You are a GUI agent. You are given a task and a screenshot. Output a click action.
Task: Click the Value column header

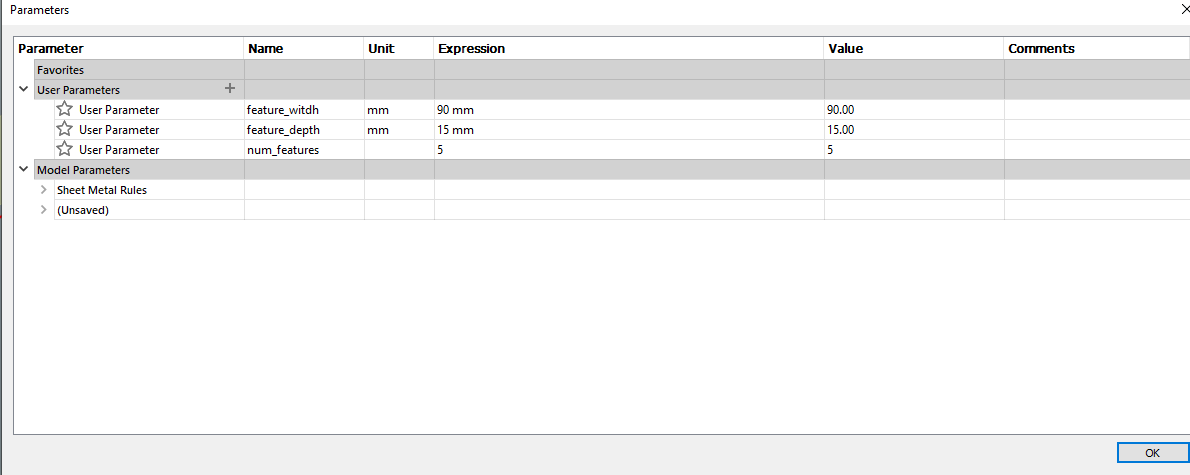[915, 49]
